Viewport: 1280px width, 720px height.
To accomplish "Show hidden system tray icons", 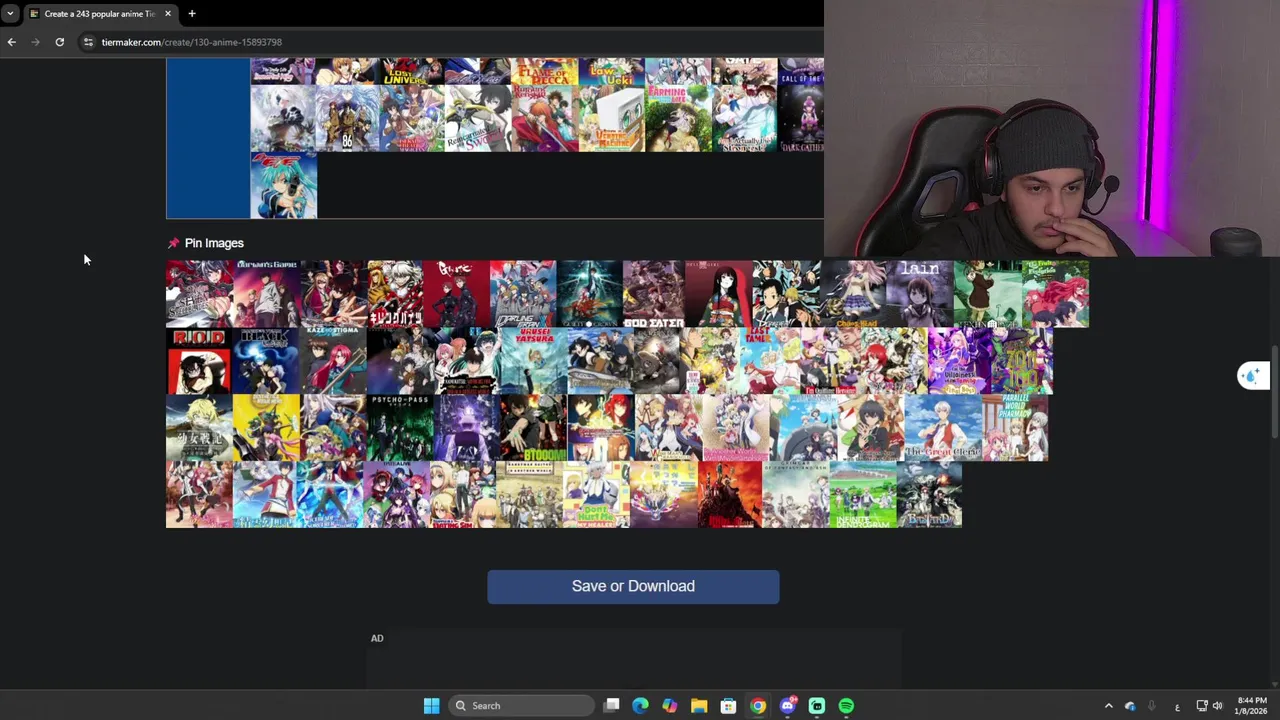I will tap(1108, 706).
